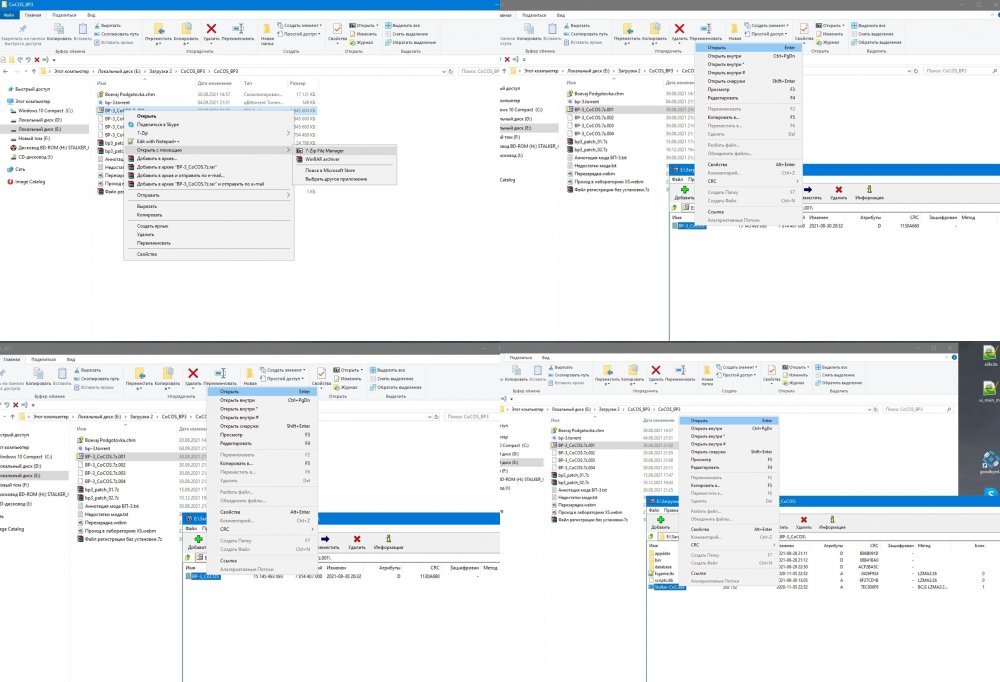The height and width of the screenshot is (682, 1000).
Task: Click the green Add icon in 7-Zip toolbar
Action: [683, 189]
